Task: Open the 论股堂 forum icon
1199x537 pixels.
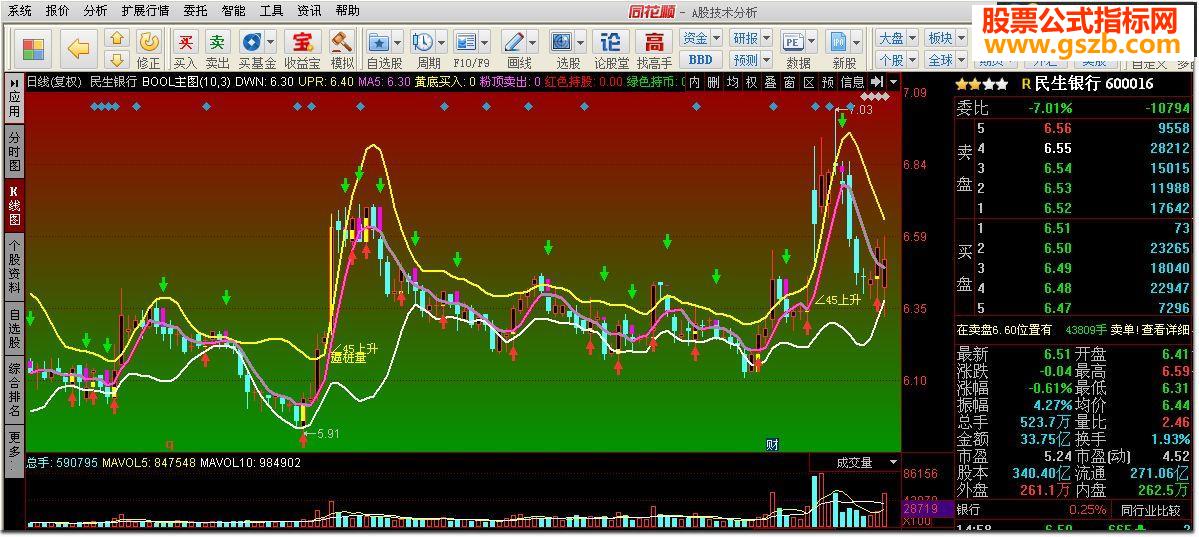Action: pos(611,41)
